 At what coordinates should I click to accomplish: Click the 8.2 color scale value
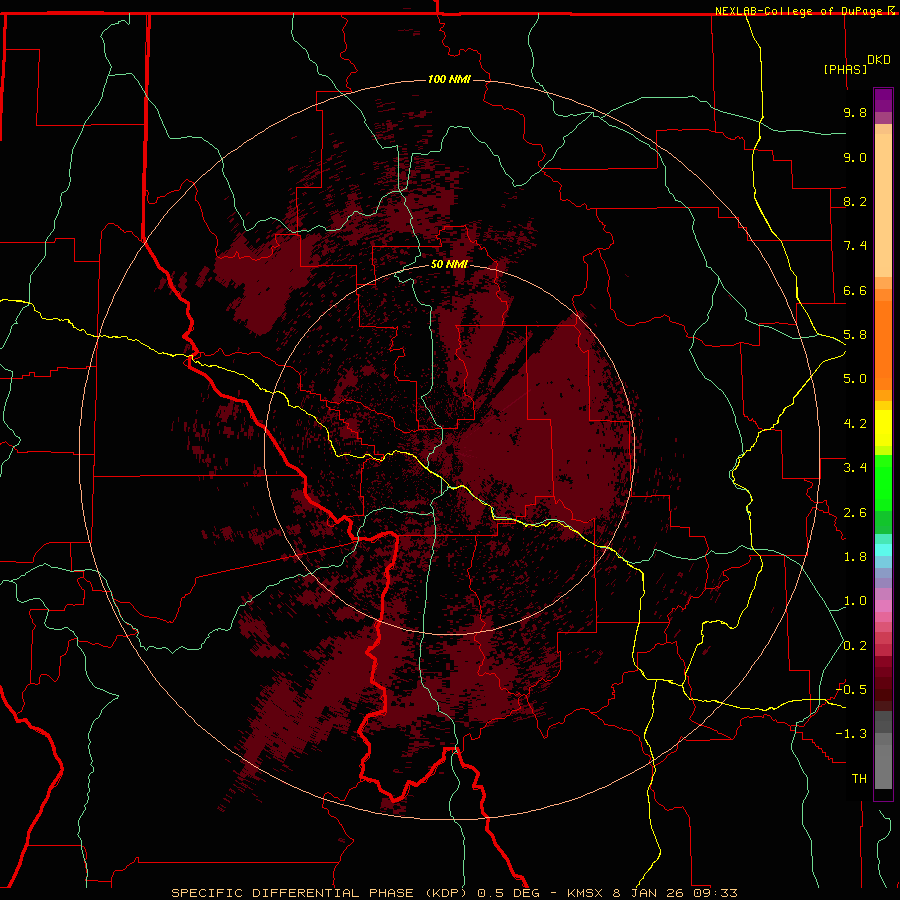(x=855, y=201)
